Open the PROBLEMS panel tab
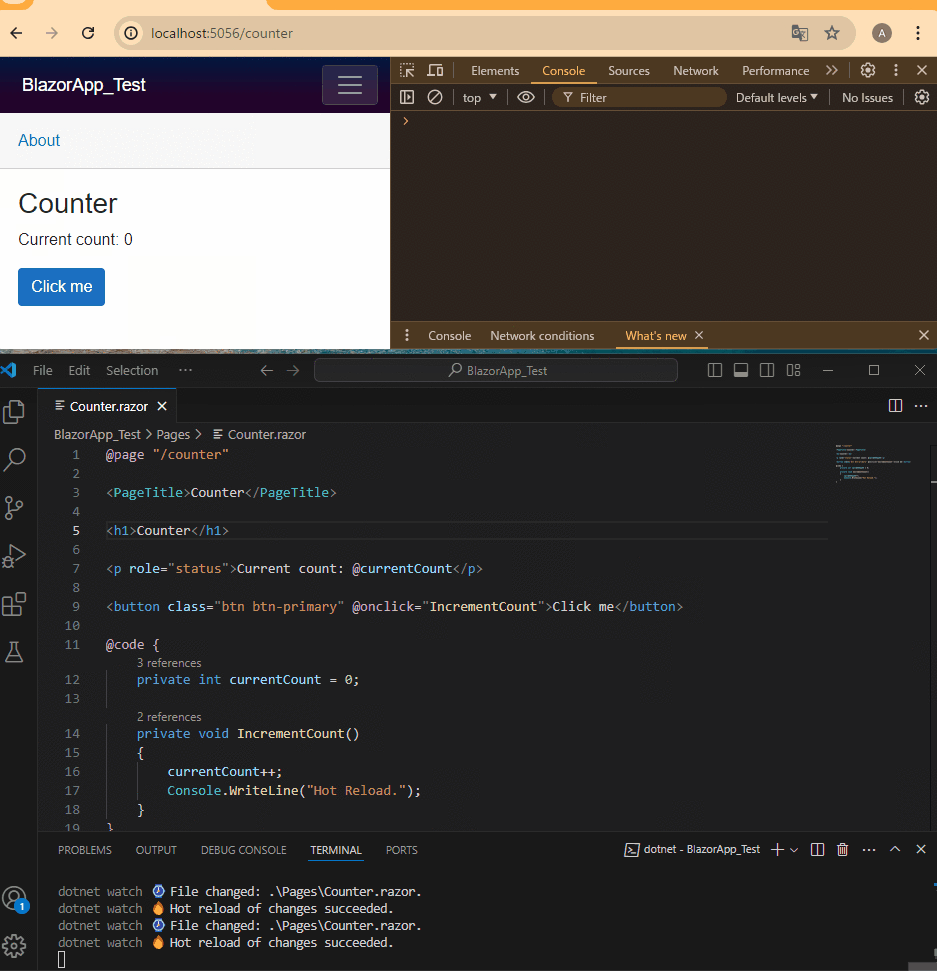The image size is (937, 971). point(85,850)
